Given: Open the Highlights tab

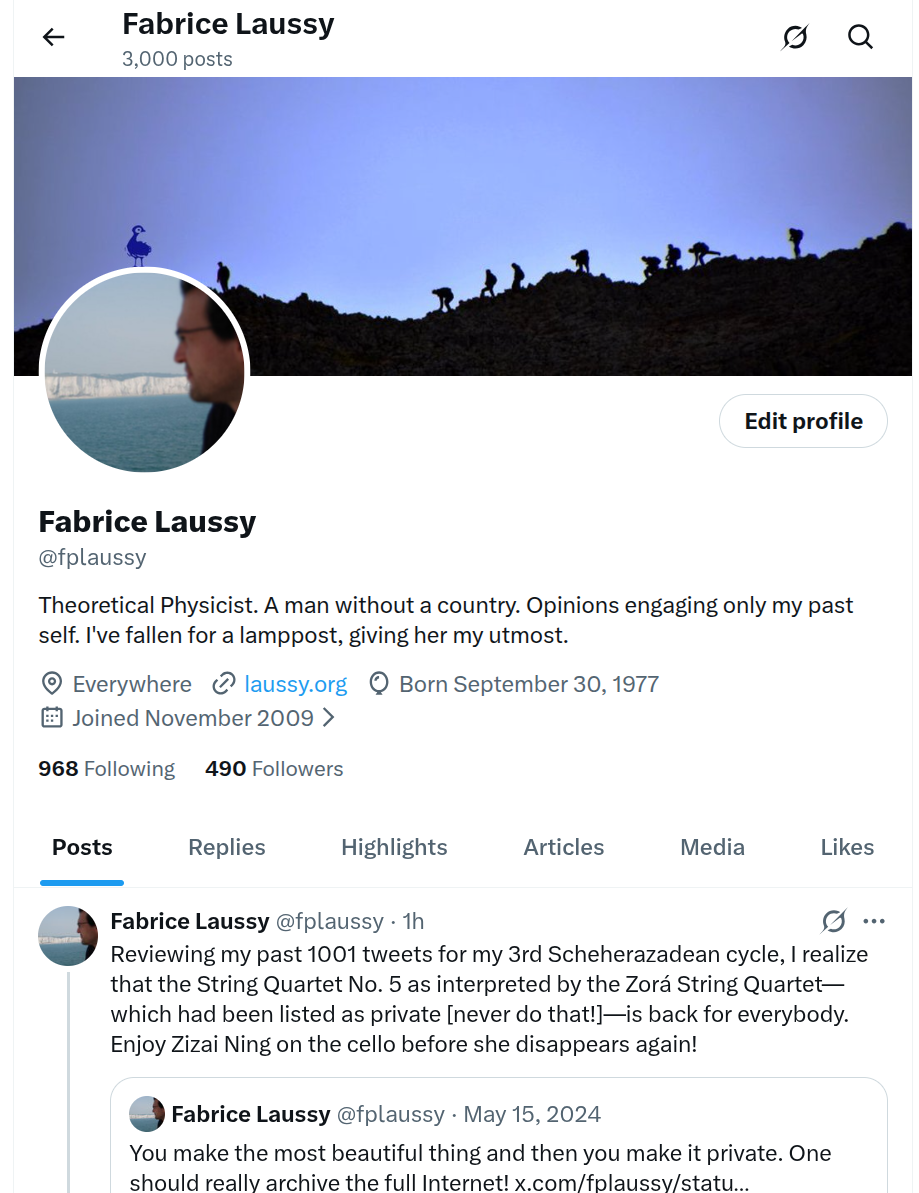Looking at the screenshot, I should [x=394, y=847].
